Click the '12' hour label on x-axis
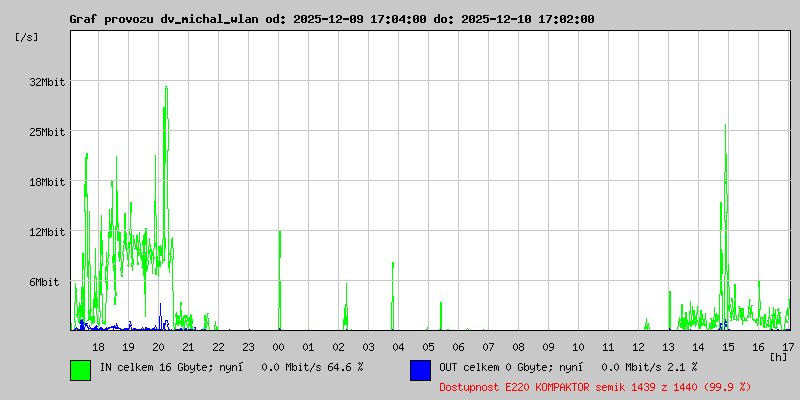This screenshot has height=400, width=800. [638, 347]
